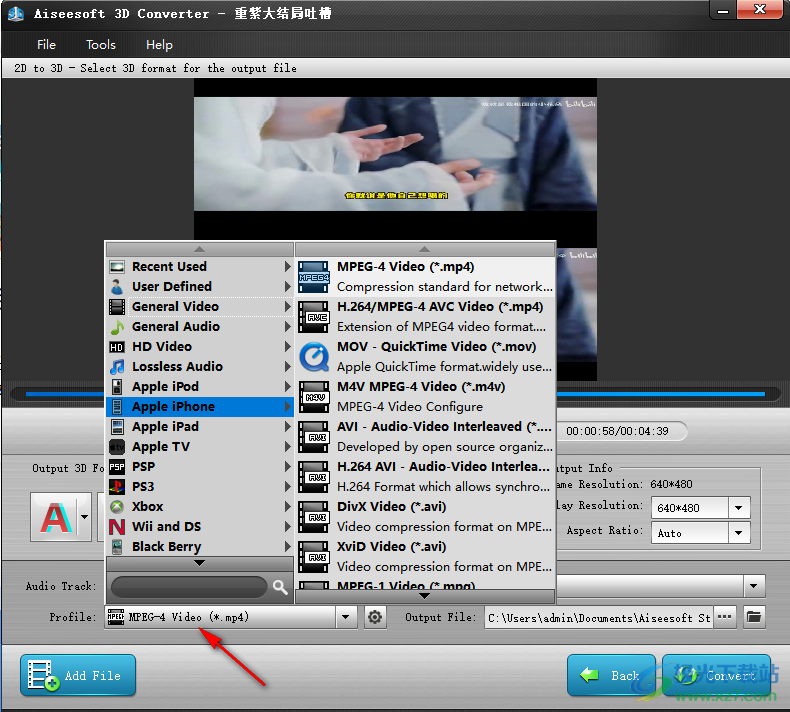Click the MPEG4 format icon in the list
The image size is (790, 712).
[313, 277]
